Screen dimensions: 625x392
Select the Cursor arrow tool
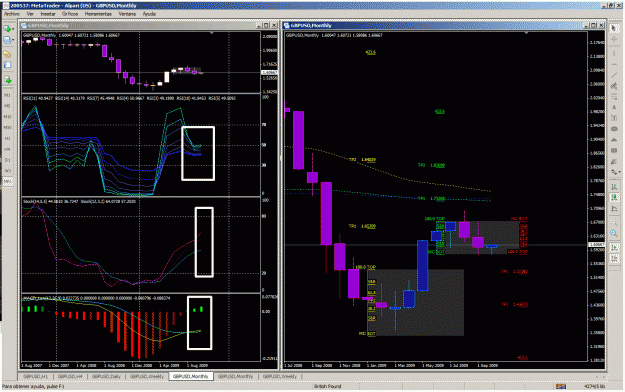(x=614, y=29)
